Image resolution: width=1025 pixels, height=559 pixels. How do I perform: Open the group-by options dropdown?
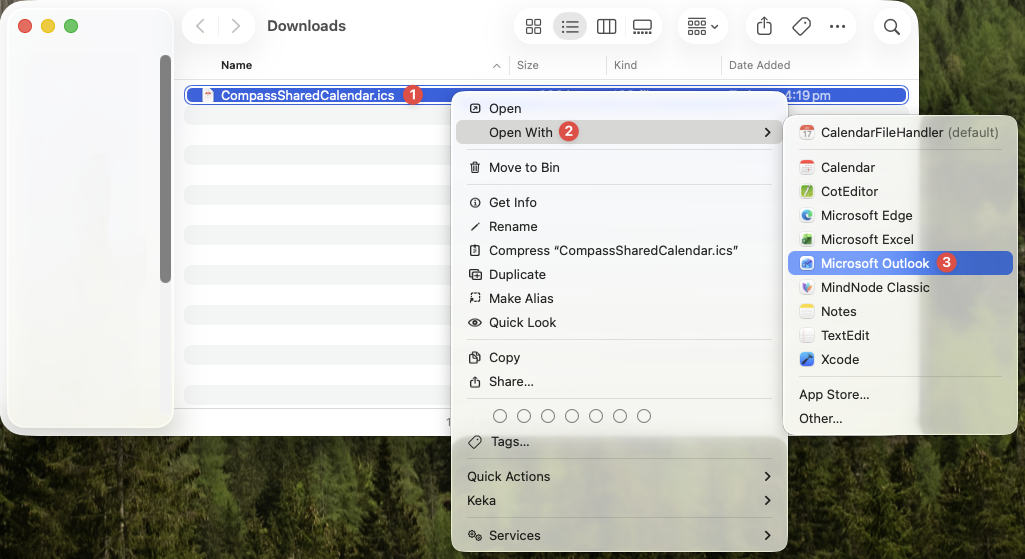[x=703, y=26]
